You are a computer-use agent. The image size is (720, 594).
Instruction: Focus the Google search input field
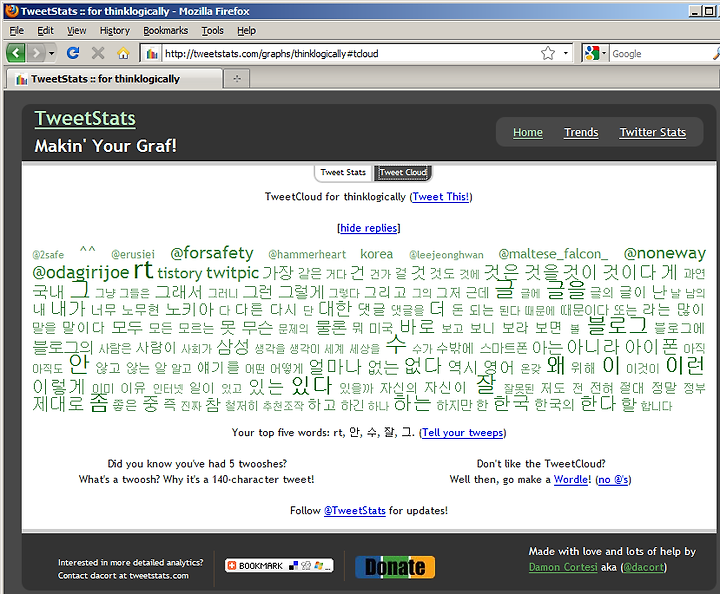(661, 54)
